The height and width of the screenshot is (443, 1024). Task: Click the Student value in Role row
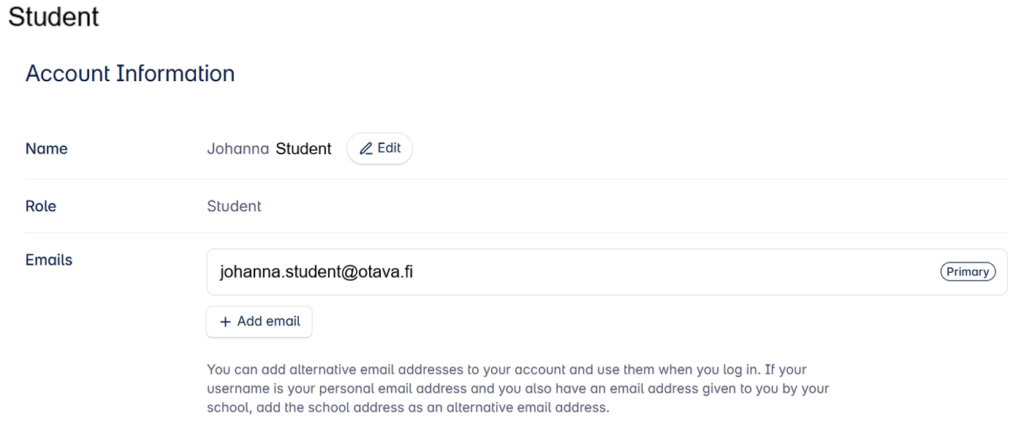[x=234, y=206]
